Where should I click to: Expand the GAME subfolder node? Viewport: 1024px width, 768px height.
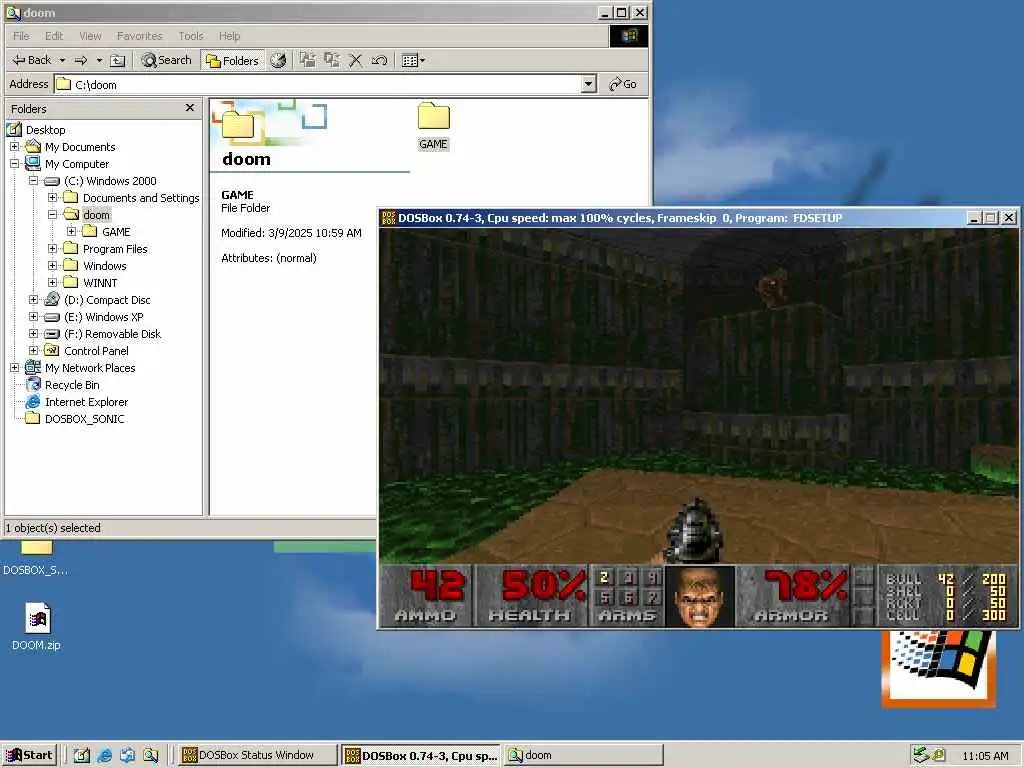(71, 232)
